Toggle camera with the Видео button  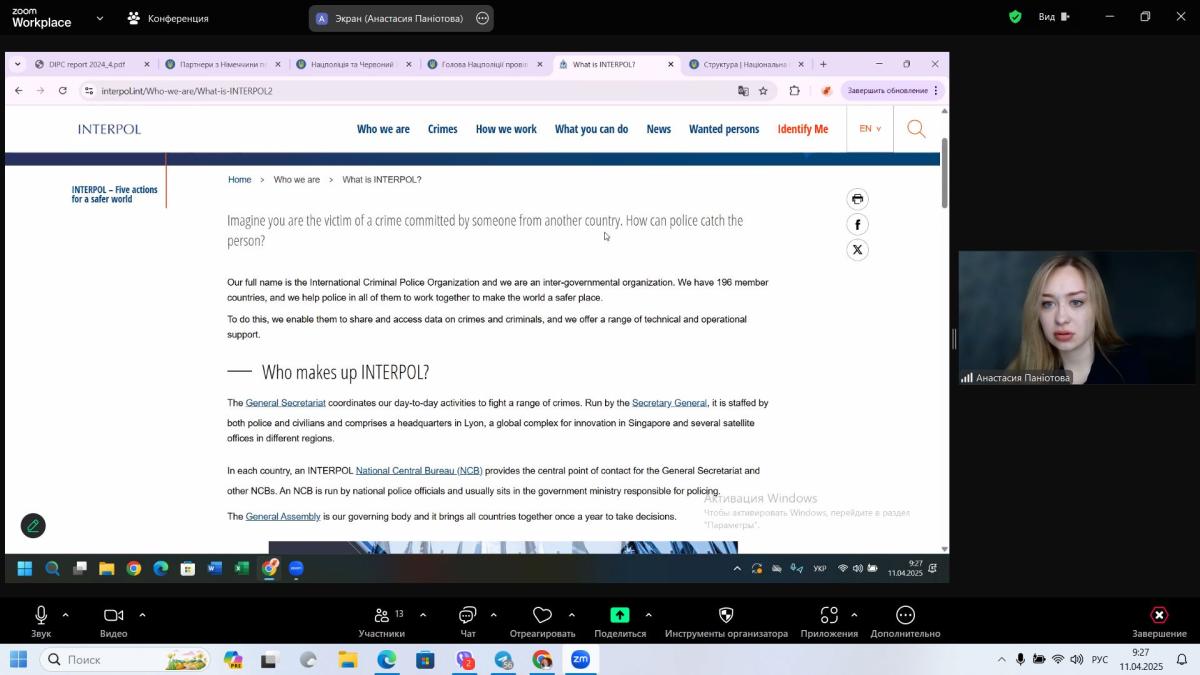(x=113, y=621)
